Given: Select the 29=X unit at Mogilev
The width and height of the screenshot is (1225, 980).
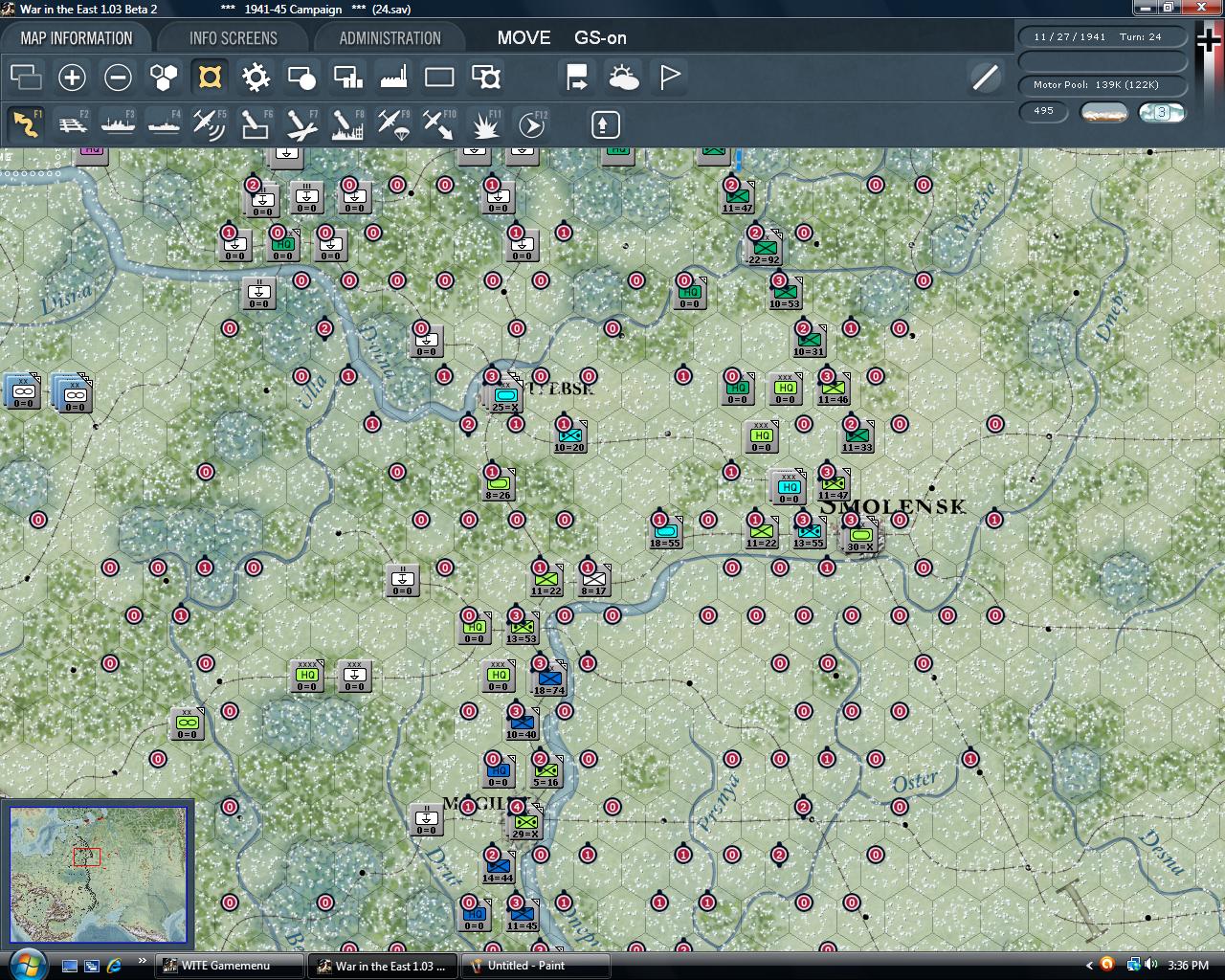Looking at the screenshot, I should point(525,824).
